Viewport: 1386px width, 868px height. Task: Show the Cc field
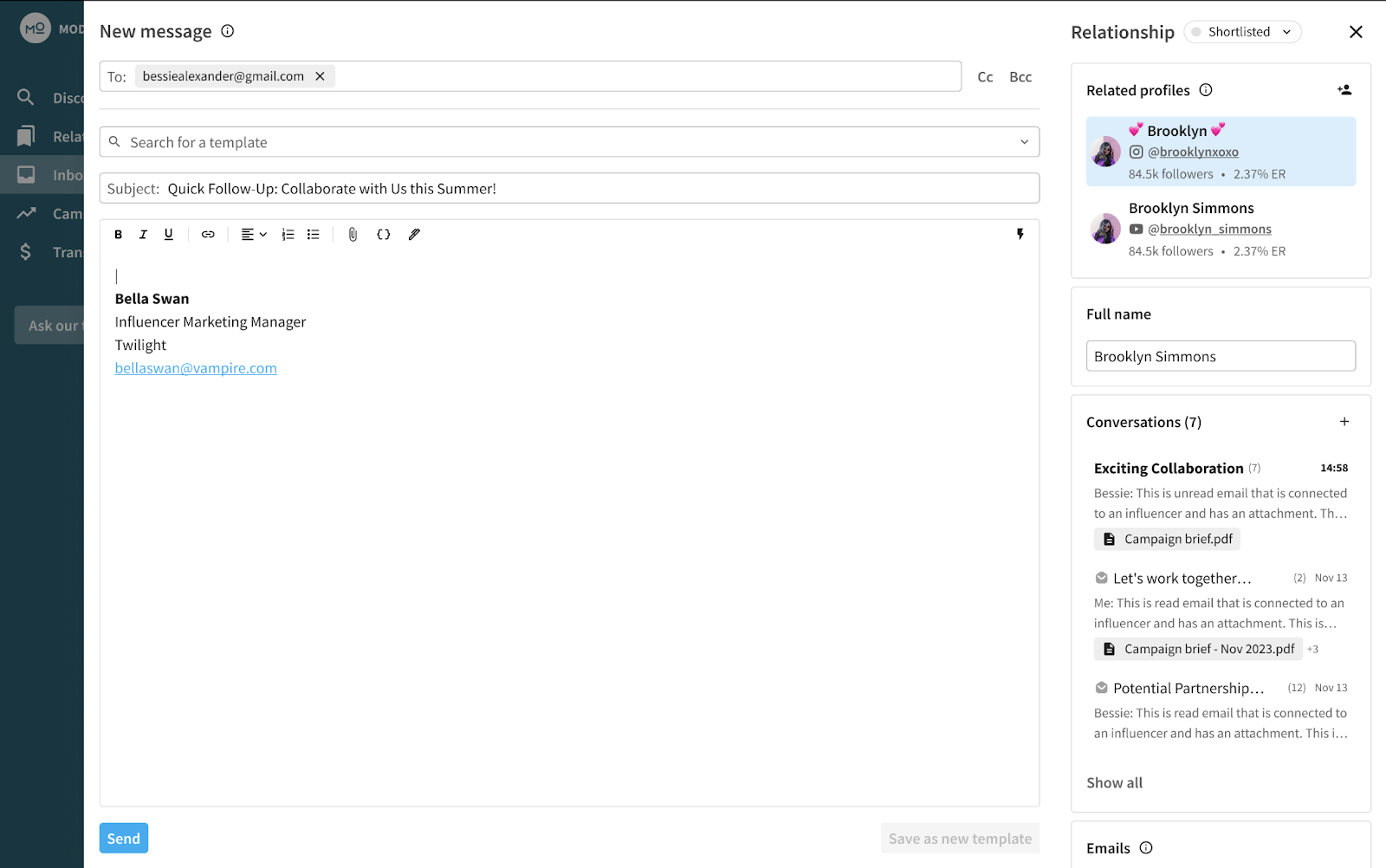[x=985, y=77]
